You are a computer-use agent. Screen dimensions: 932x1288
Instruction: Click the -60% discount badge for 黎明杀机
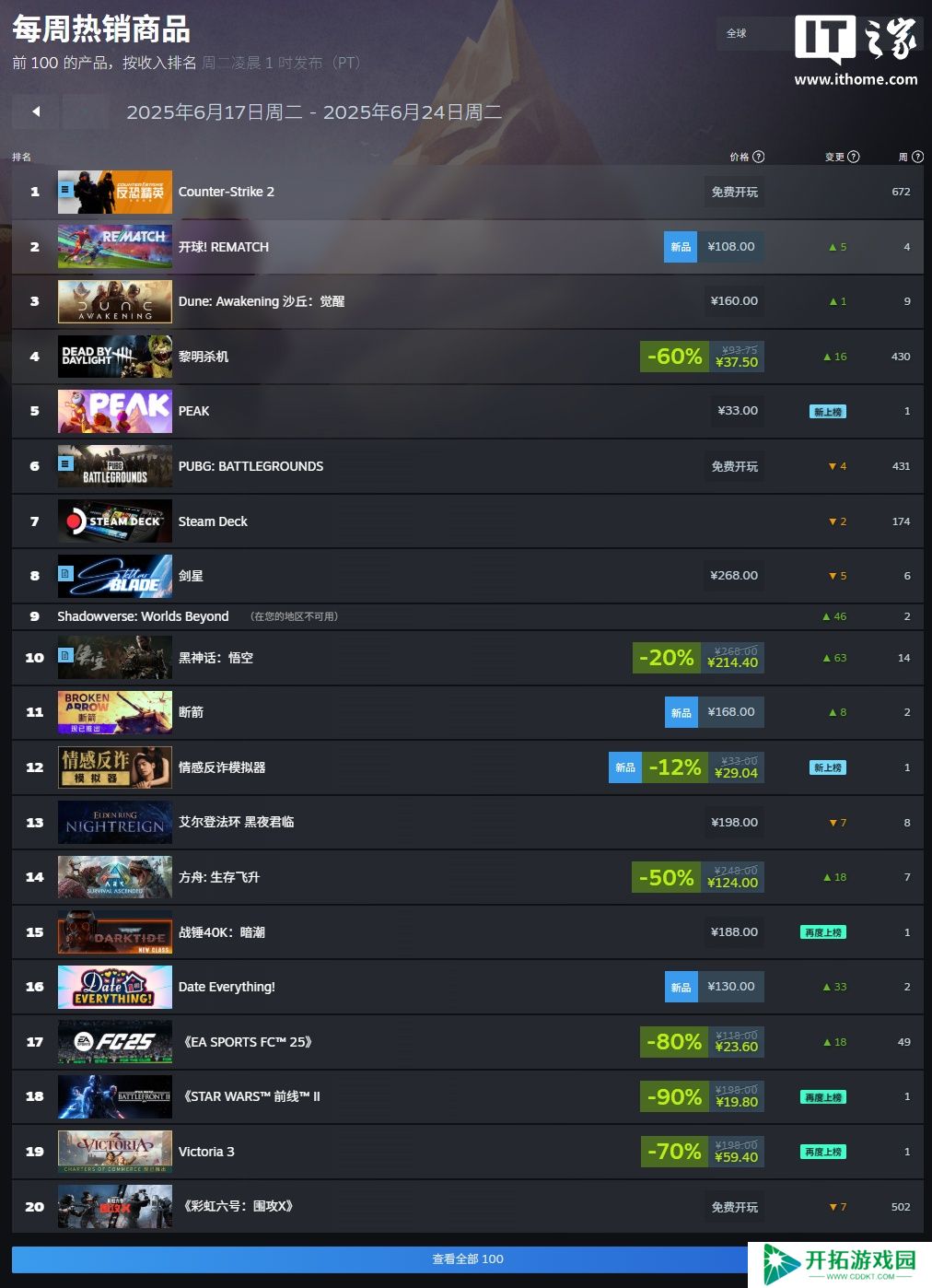click(674, 357)
